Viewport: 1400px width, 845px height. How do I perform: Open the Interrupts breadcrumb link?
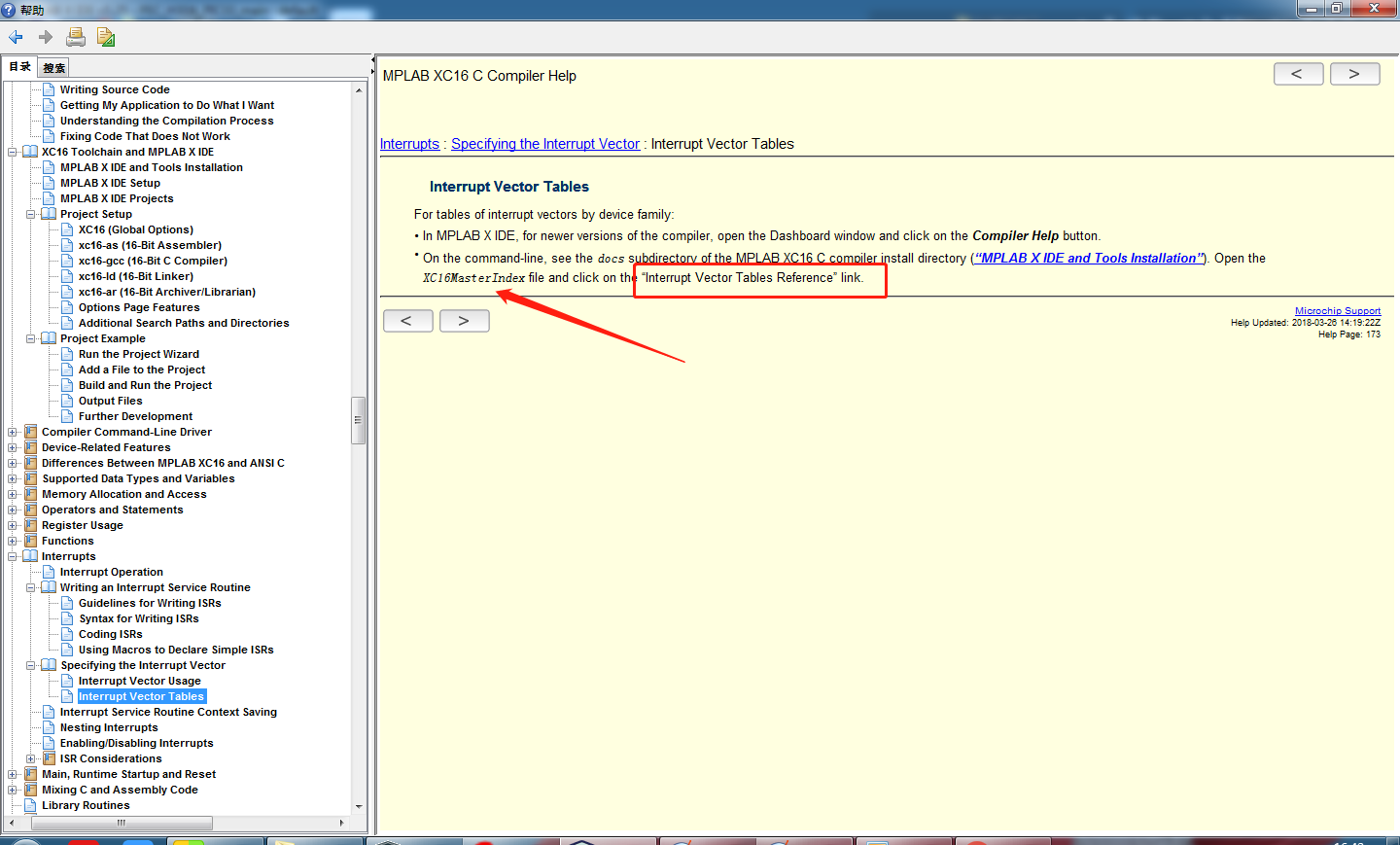tap(409, 144)
